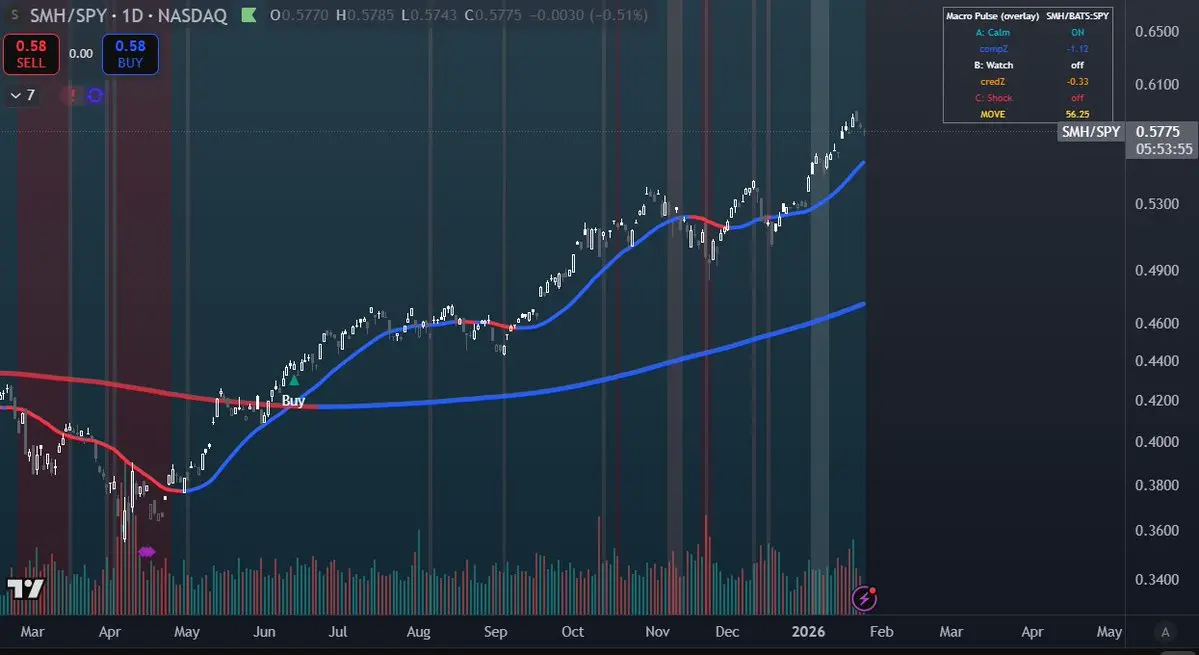
Task: Click the compZ value -1.12
Action: pyautogui.click(x=1077, y=49)
